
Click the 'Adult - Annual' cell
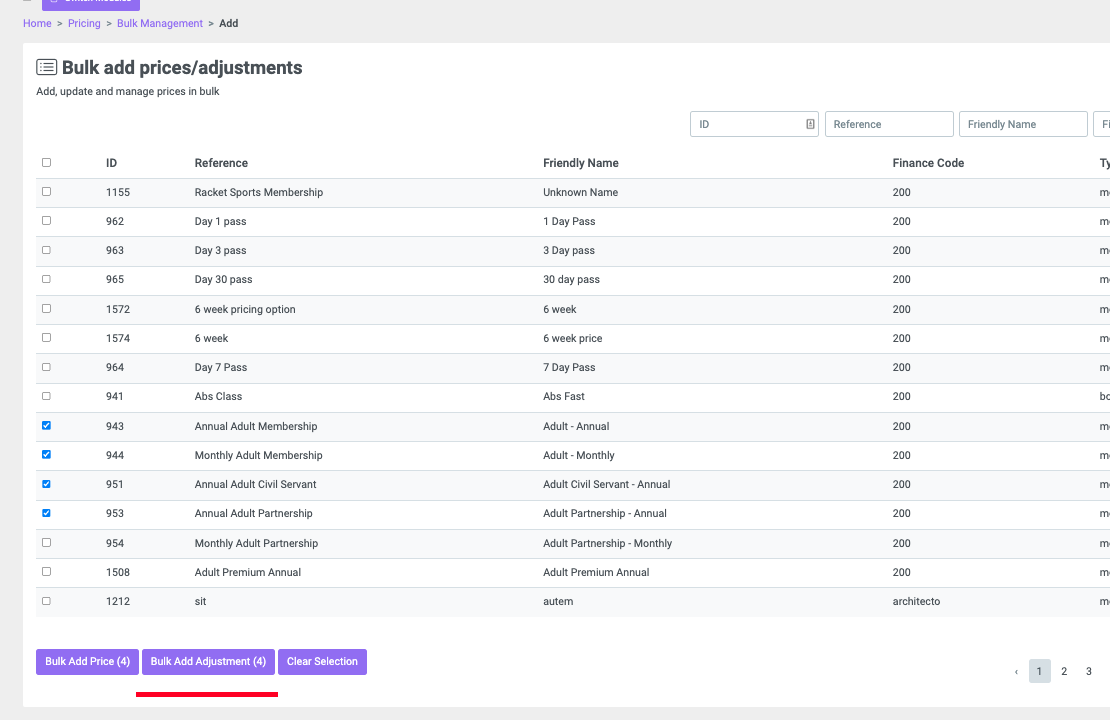[576, 426]
